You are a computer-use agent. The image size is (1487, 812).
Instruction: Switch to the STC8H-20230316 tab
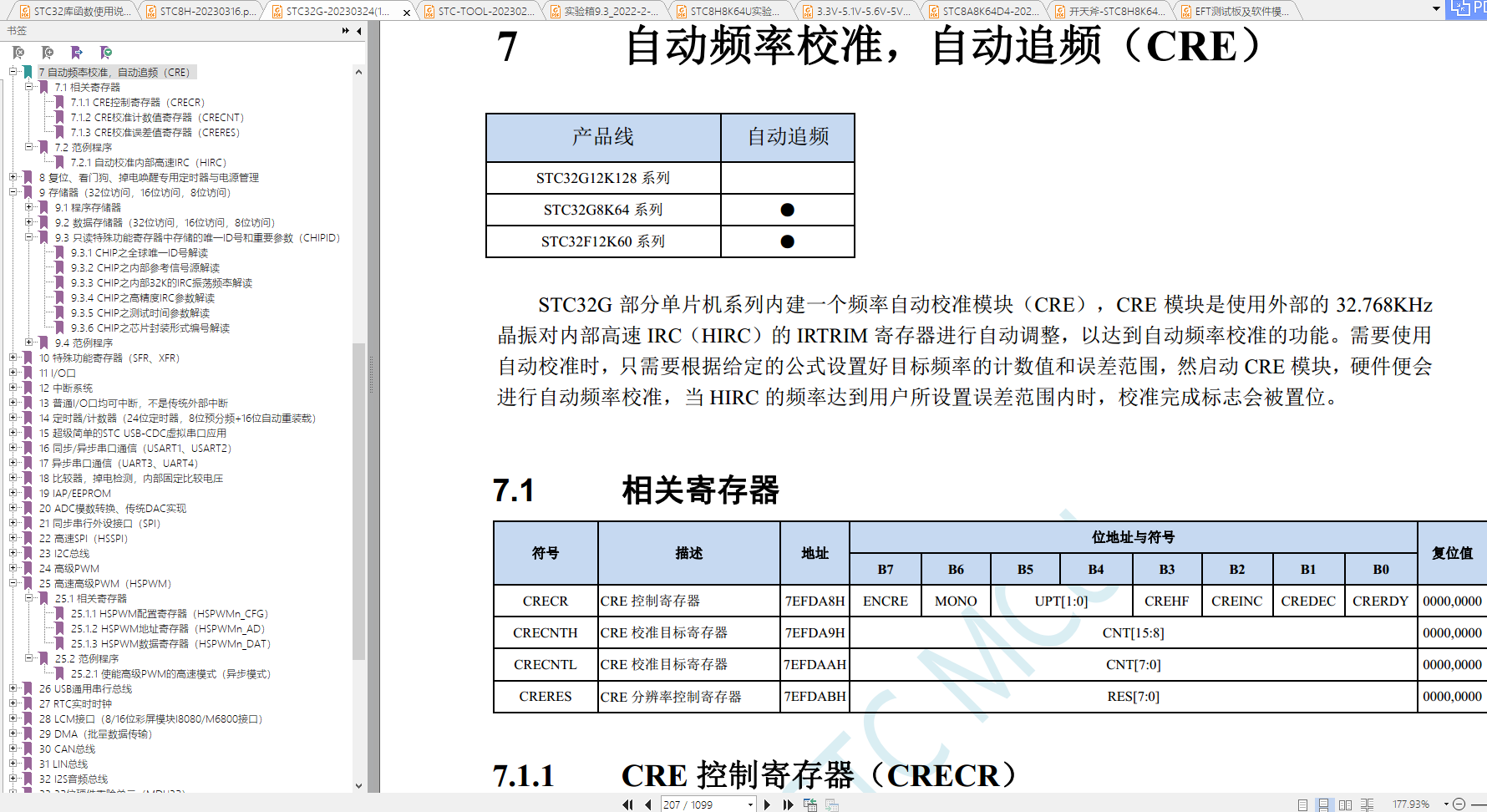pos(200,11)
